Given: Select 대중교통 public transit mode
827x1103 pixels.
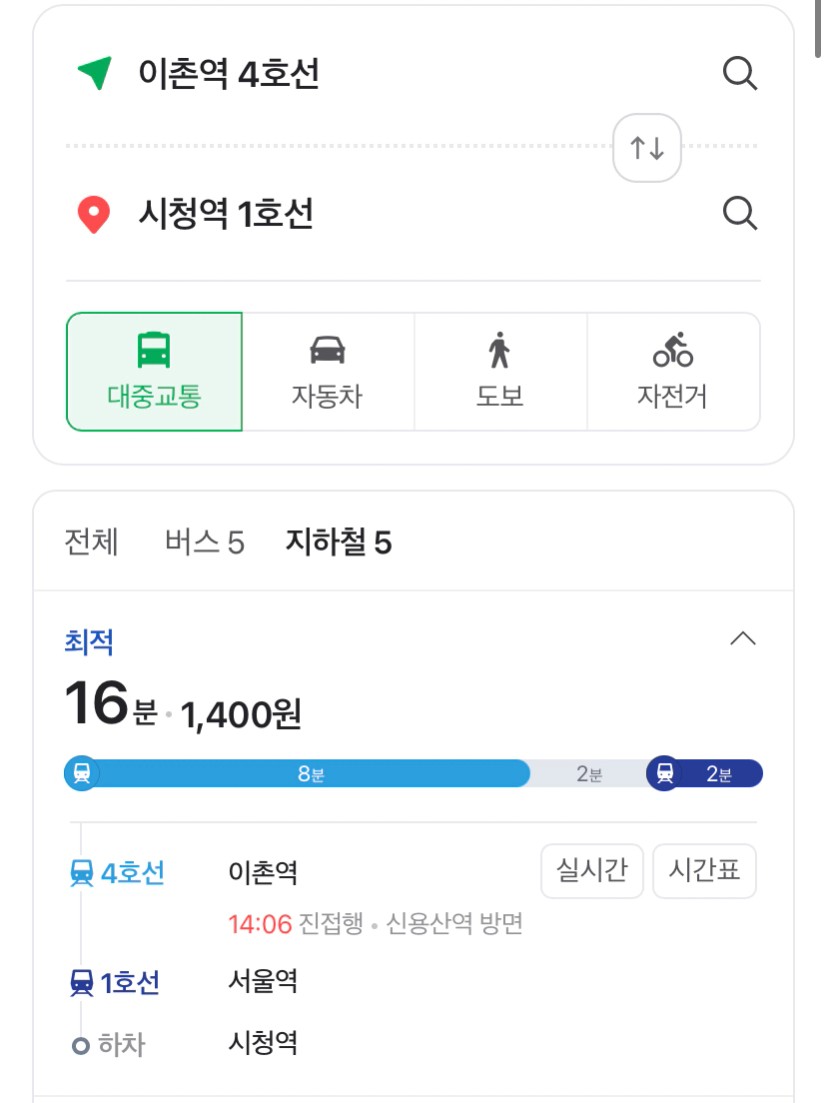Looking at the screenshot, I should (x=155, y=371).
